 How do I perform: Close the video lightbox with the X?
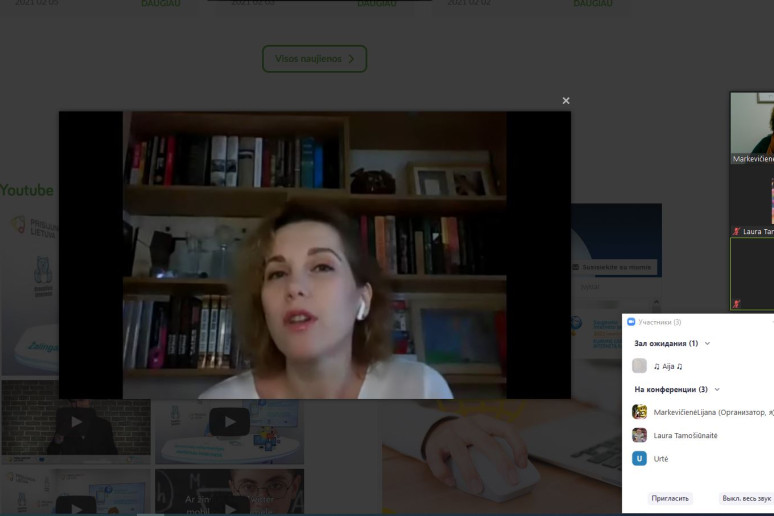pos(566,101)
